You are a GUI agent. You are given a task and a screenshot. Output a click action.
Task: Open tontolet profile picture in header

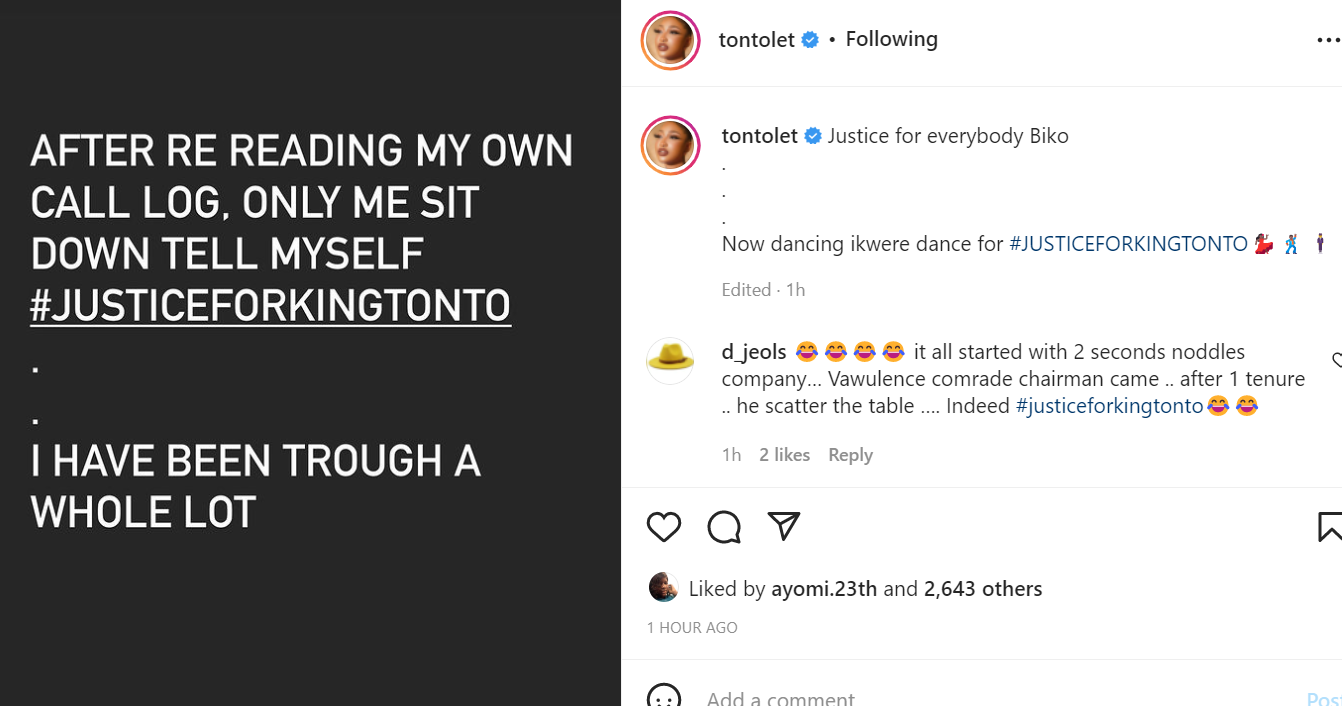pos(670,41)
